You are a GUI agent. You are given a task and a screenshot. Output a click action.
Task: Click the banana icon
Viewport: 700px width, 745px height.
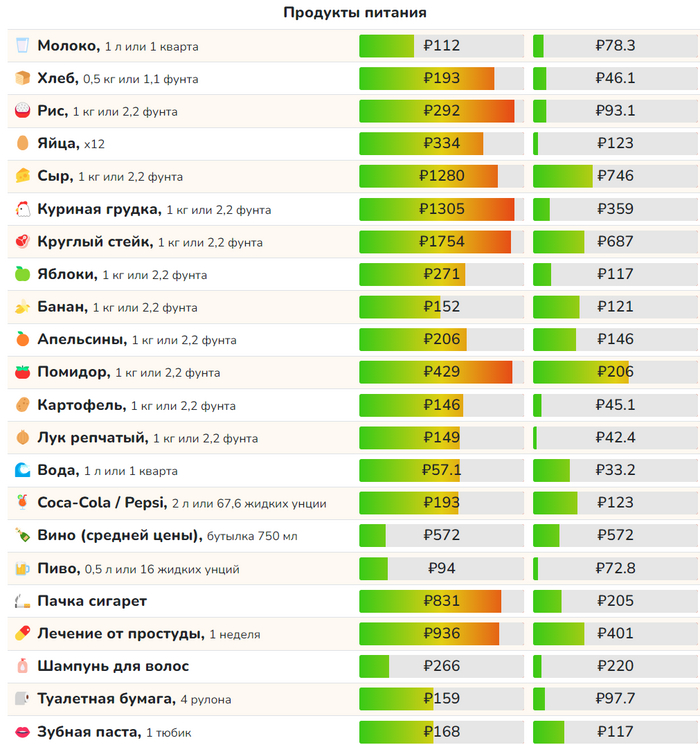coord(22,307)
